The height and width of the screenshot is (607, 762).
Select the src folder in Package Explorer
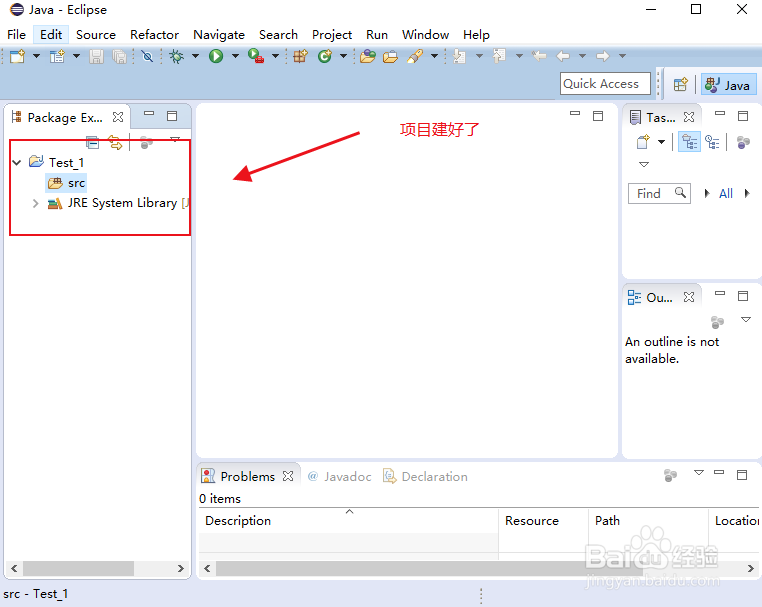coord(67,183)
